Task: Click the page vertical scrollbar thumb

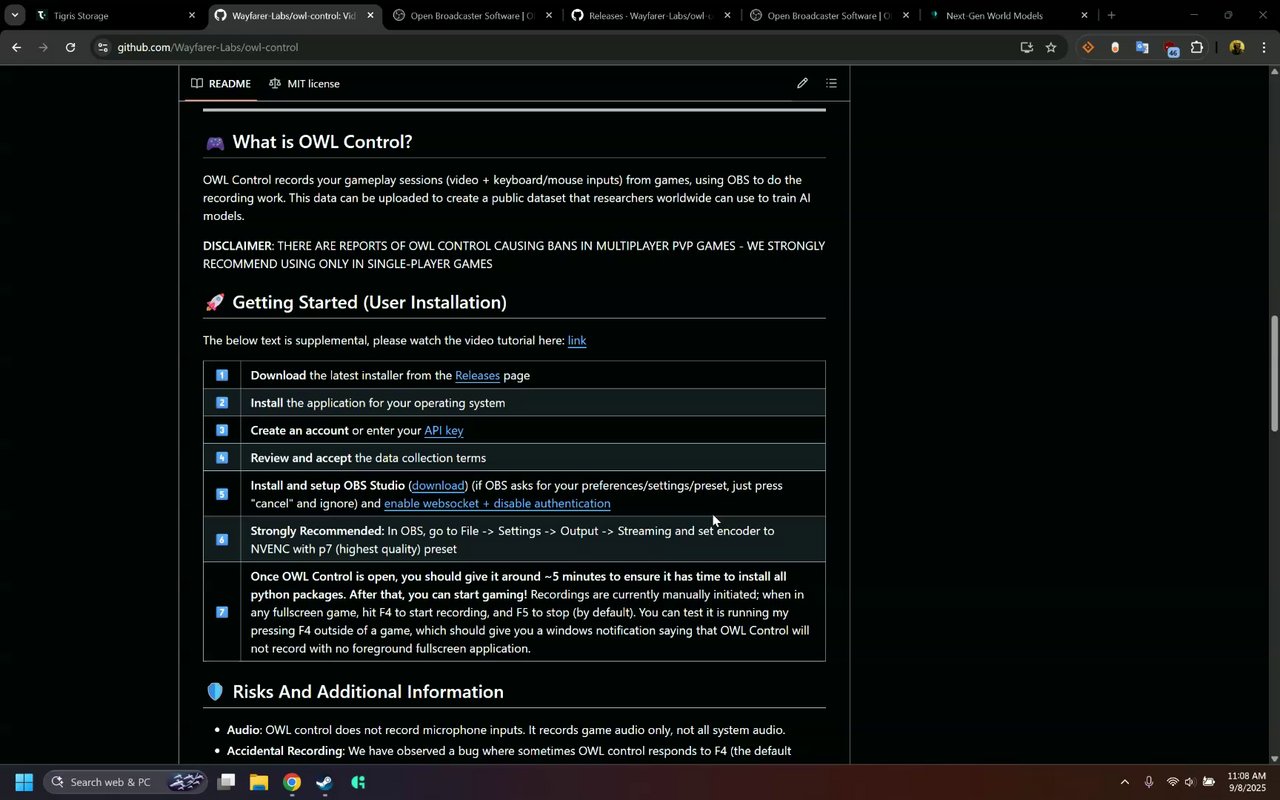Action: pyautogui.click(x=1274, y=373)
